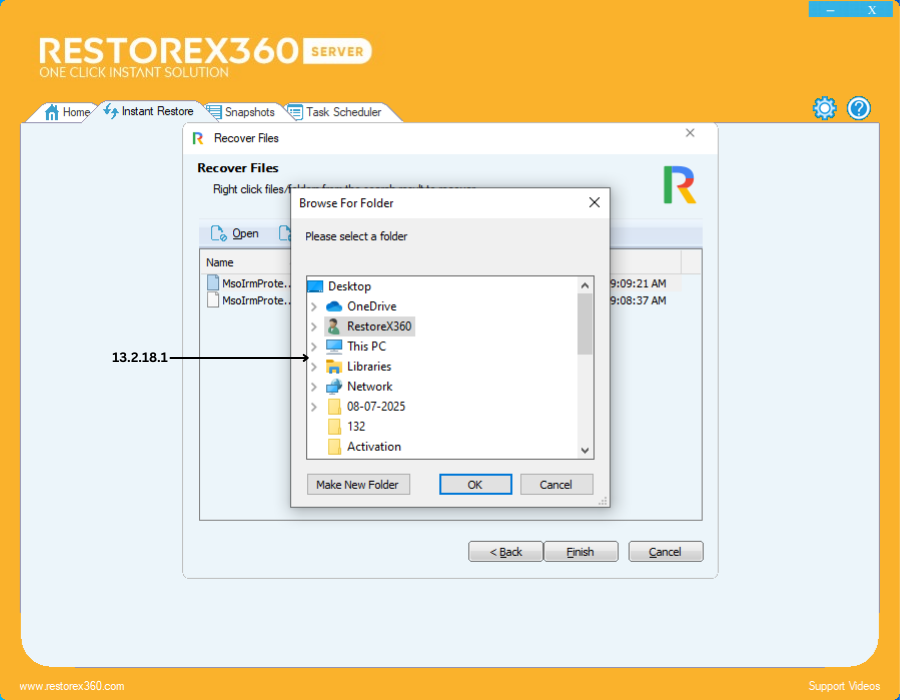Select the Desktop tree item text
900x700 pixels.
pyautogui.click(x=350, y=286)
